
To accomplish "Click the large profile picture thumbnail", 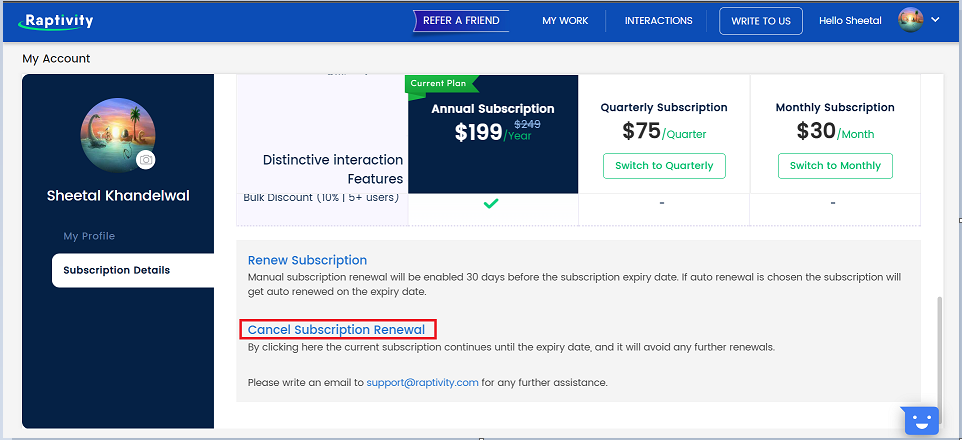I will pos(118,135).
